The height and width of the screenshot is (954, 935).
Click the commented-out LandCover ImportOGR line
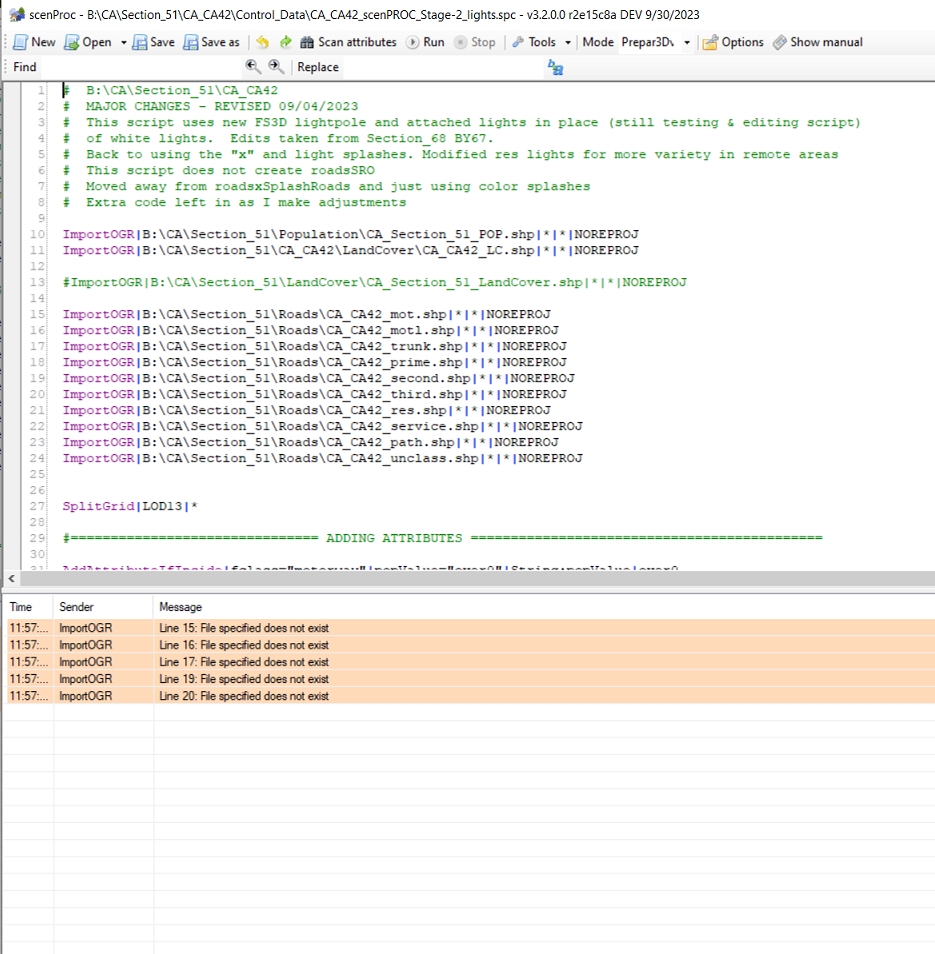coord(375,282)
